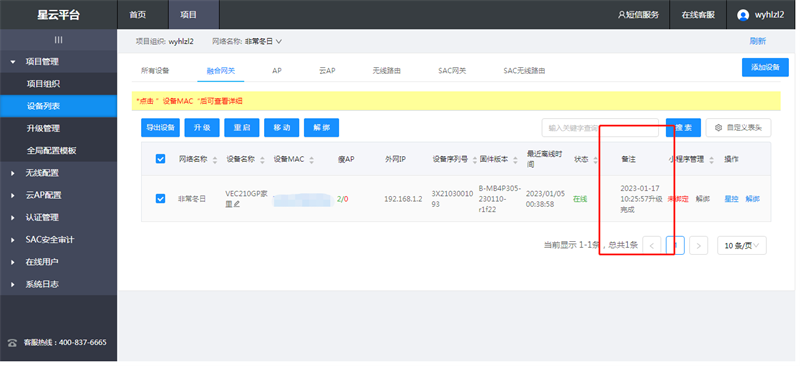Click the 2023/01/05 00:38:58 offline time cell
The height and width of the screenshot is (366, 800).
coord(544,199)
